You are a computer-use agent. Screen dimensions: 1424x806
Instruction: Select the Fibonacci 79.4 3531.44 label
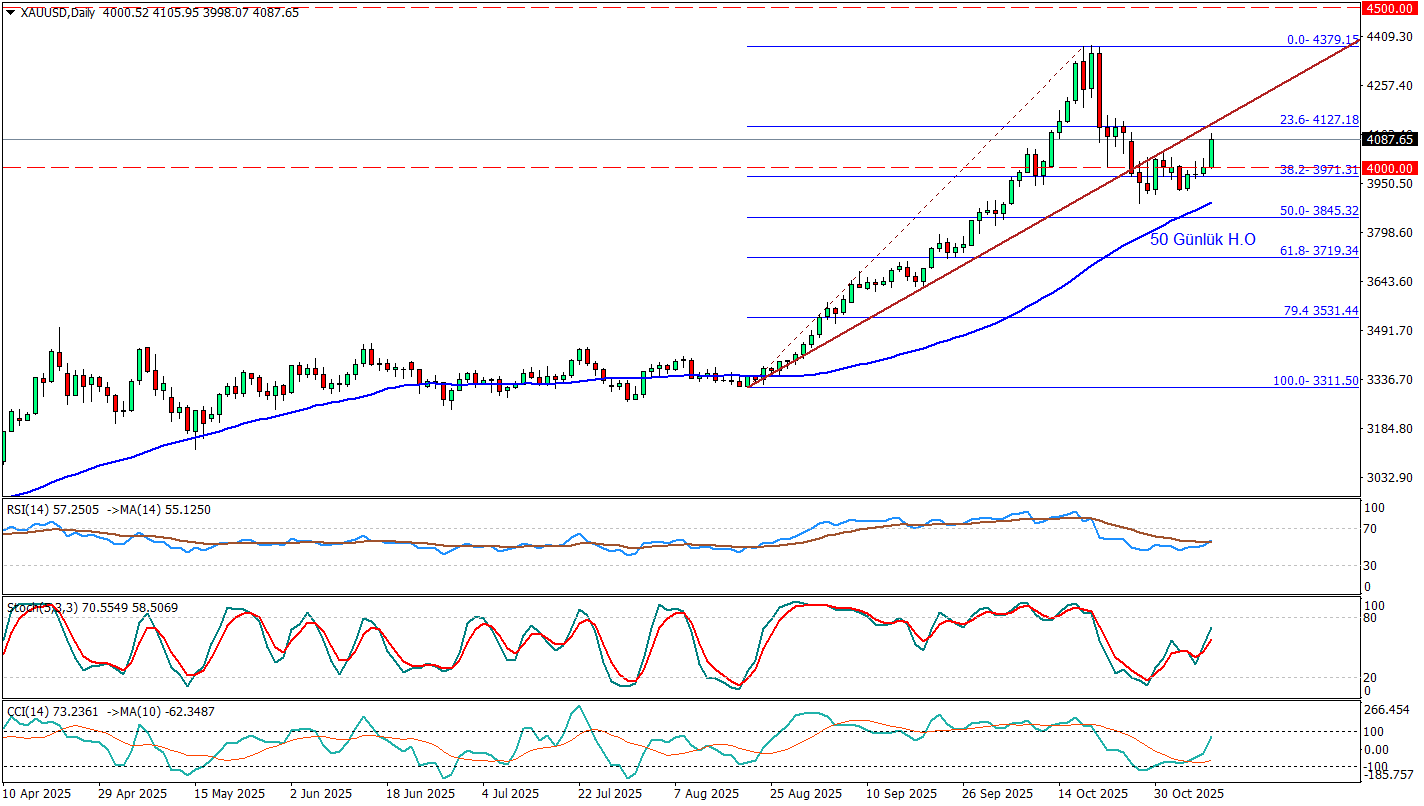point(1320,311)
